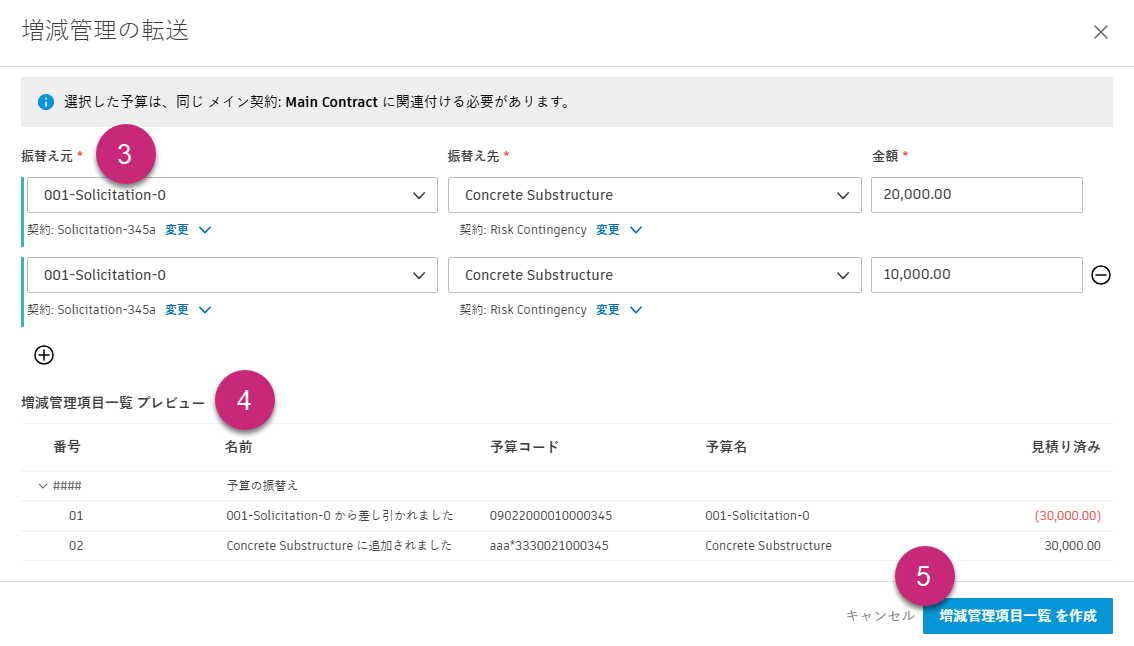Screen dimensions: 1134x646
Task: Click the 増減管理項目一覧 を作成 button
Action: pyautogui.click(x=1018, y=616)
